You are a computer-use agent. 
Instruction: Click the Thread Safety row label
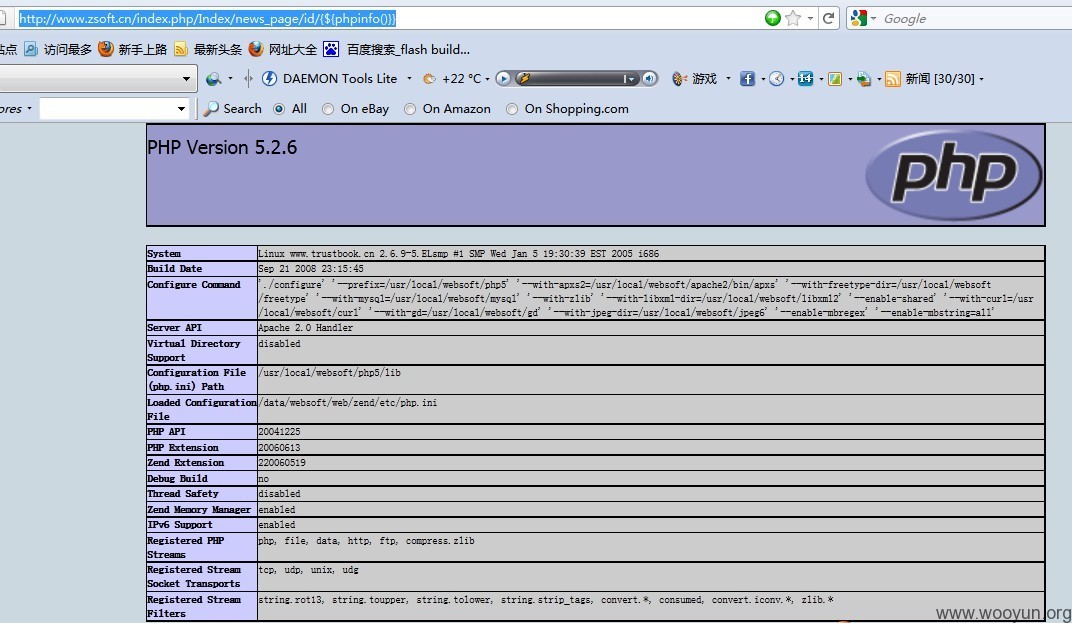183,494
